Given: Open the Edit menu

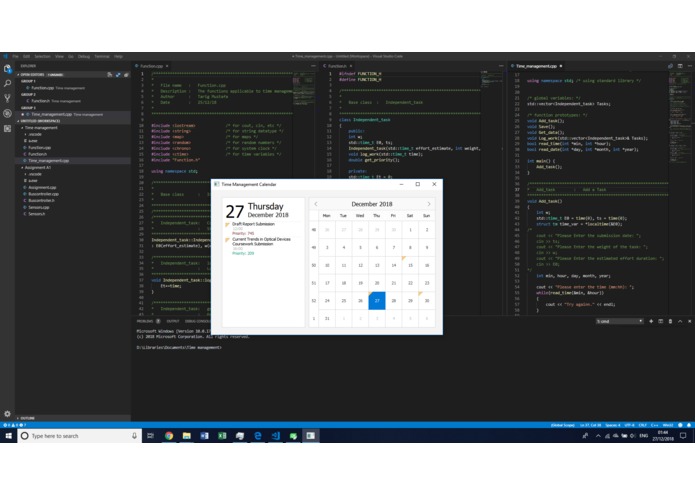Looking at the screenshot, I should (26, 56).
